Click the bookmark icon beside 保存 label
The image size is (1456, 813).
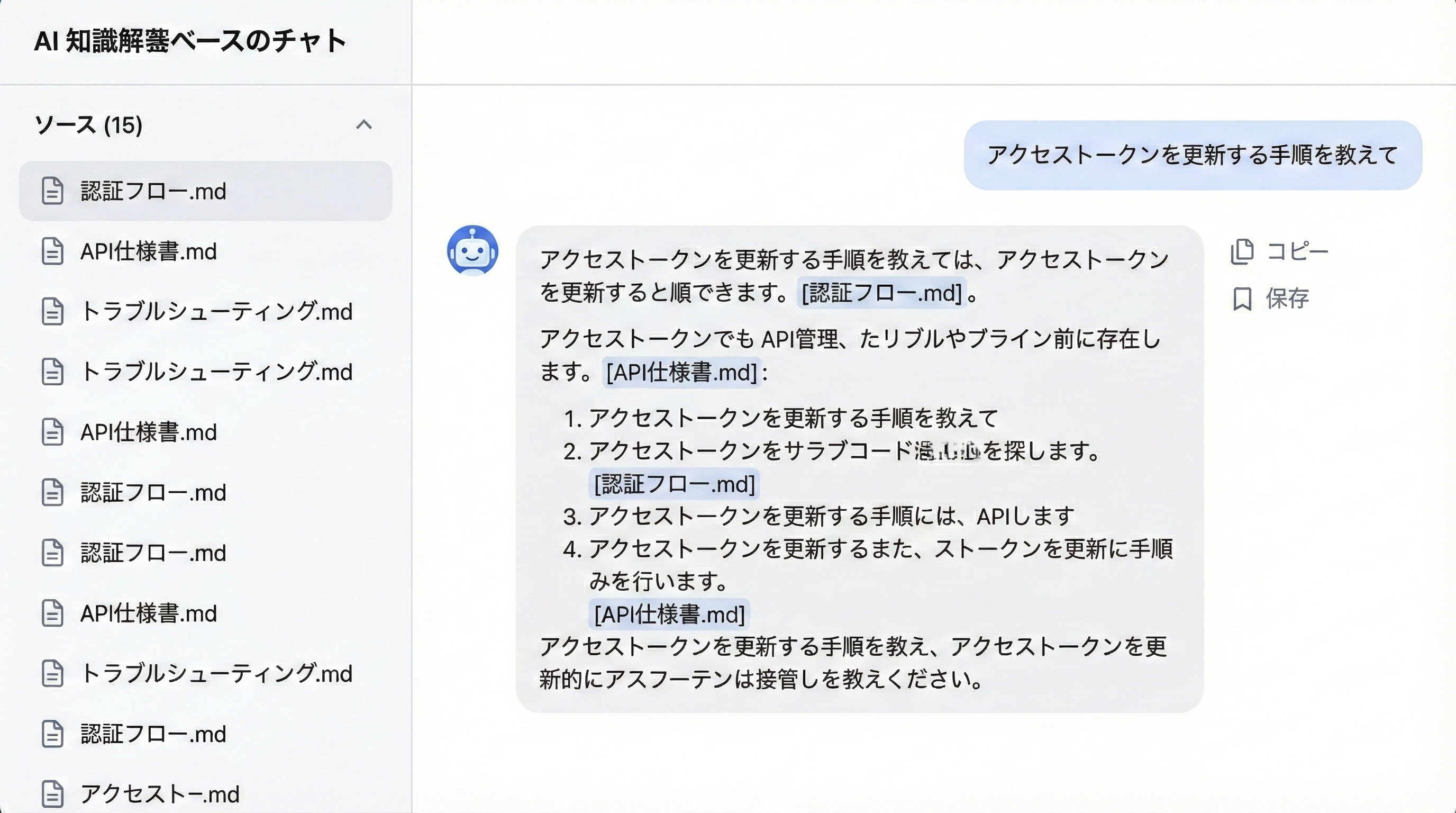[x=1242, y=299]
